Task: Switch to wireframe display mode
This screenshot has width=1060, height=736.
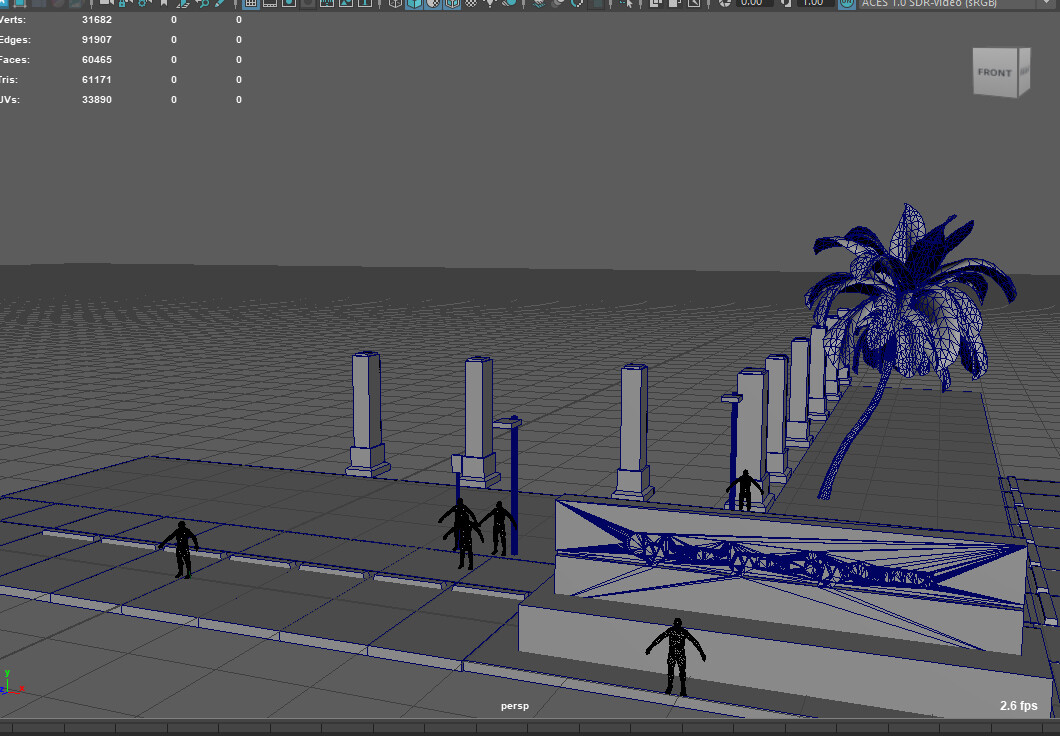Action: 395,3
